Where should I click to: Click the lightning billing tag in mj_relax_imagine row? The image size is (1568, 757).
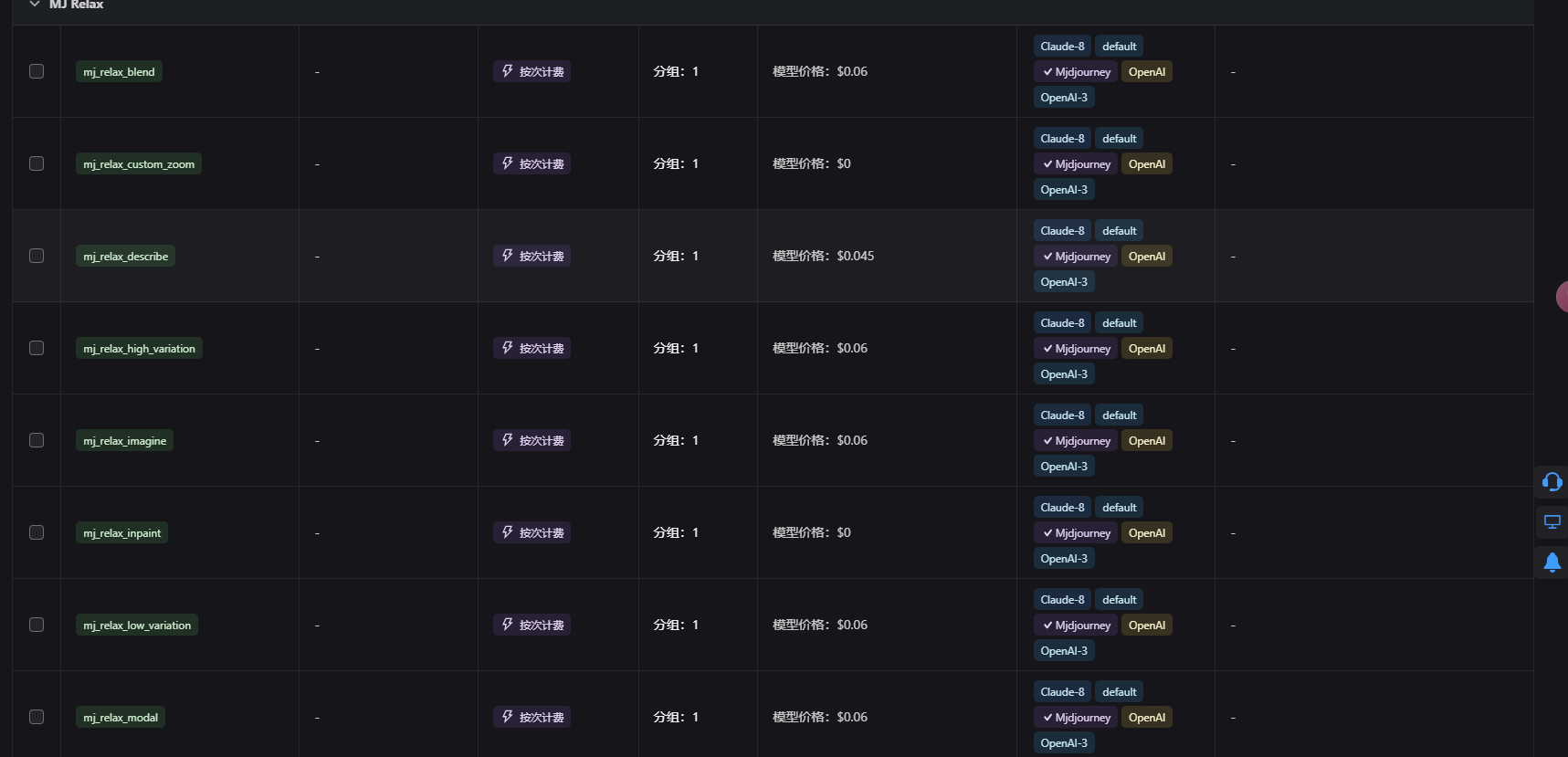(531, 440)
